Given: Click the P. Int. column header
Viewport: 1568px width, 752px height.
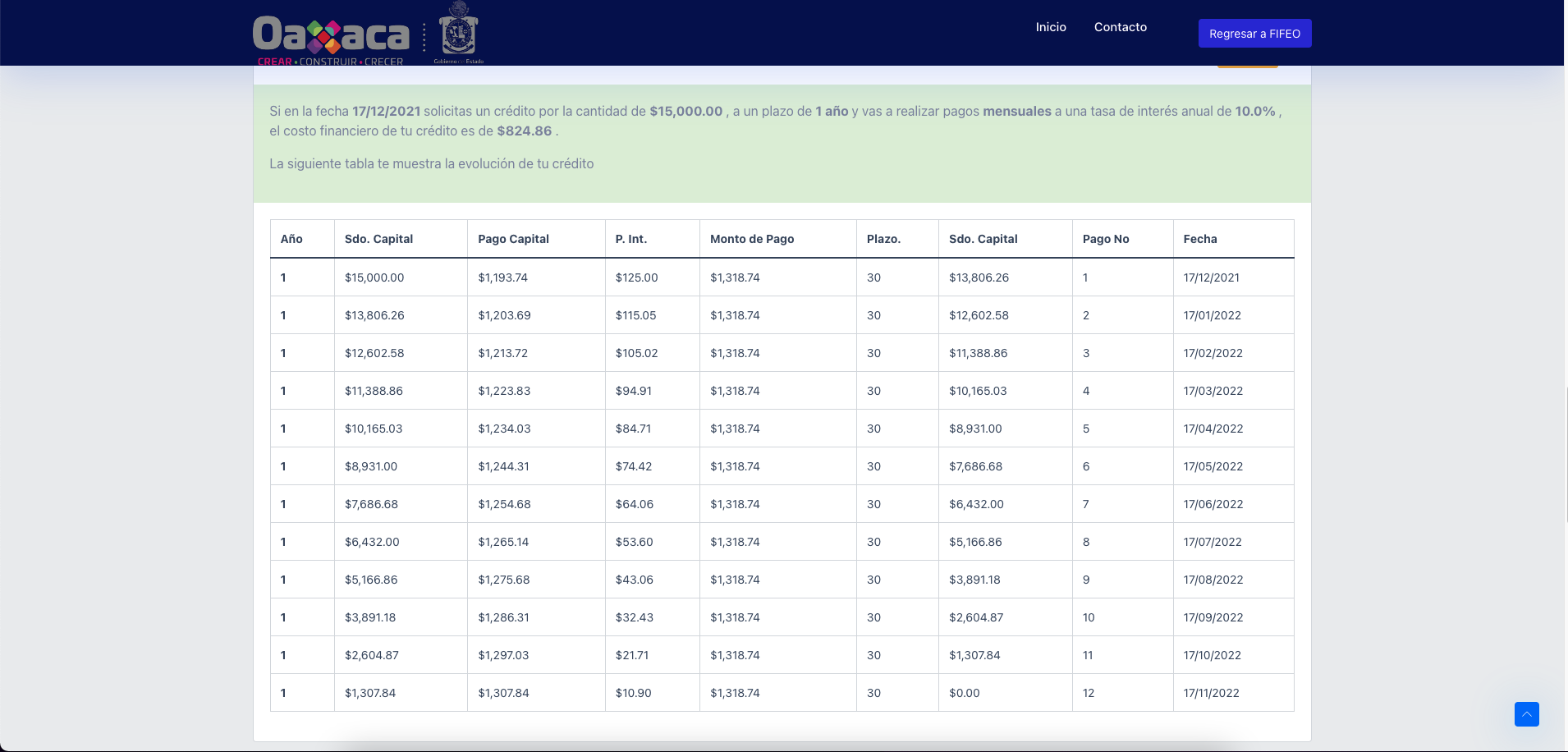Looking at the screenshot, I should click(x=630, y=239).
